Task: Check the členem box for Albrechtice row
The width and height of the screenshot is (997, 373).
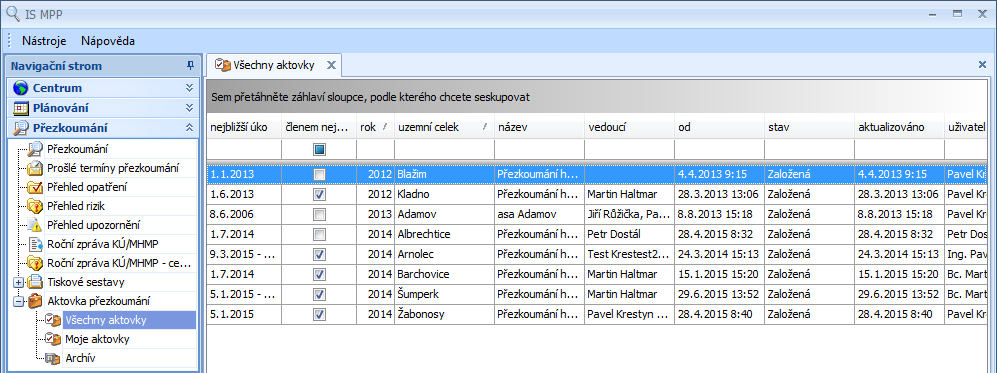Action: click(x=319, y=234)
